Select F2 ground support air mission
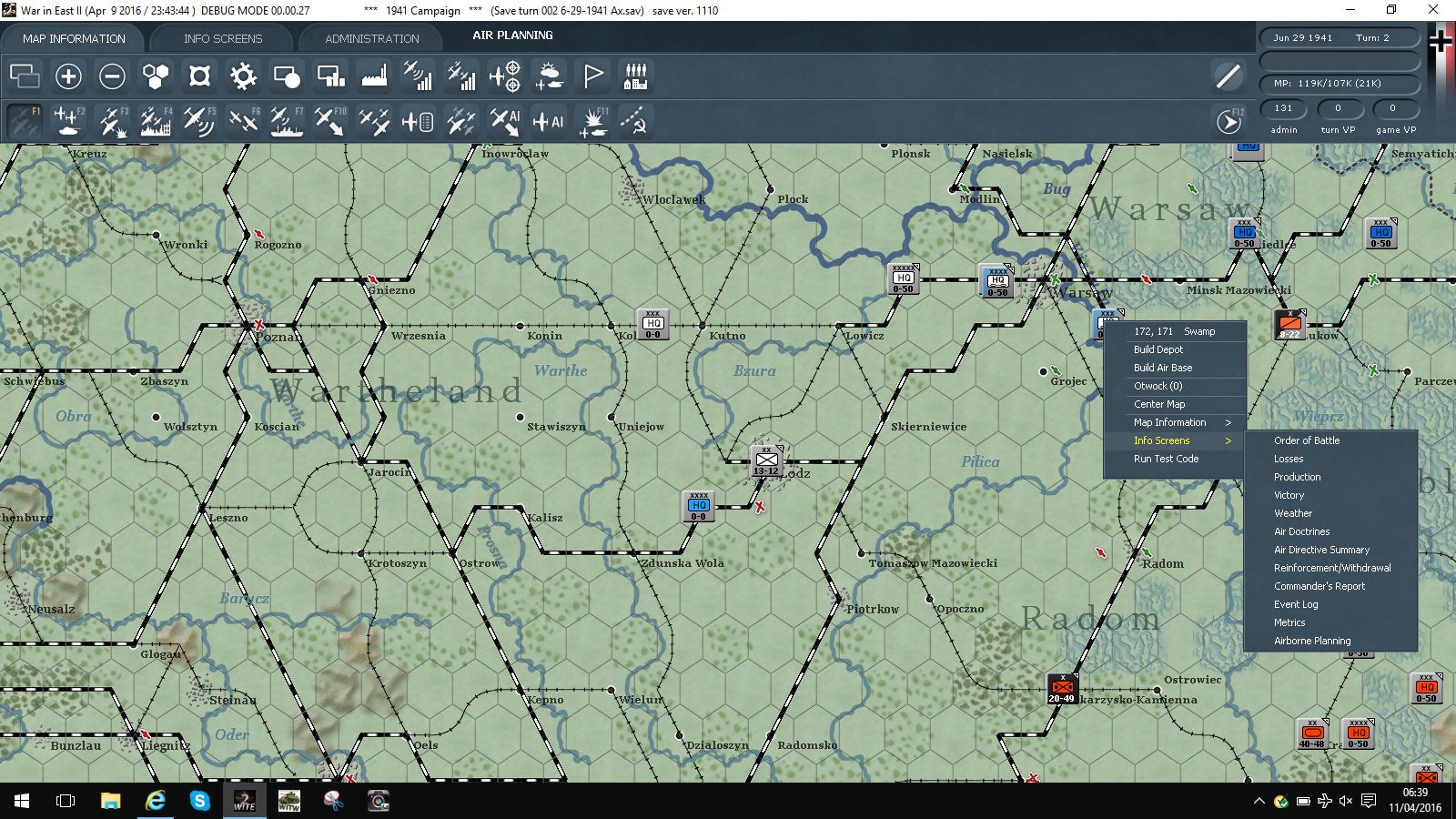 pos(68,121)
